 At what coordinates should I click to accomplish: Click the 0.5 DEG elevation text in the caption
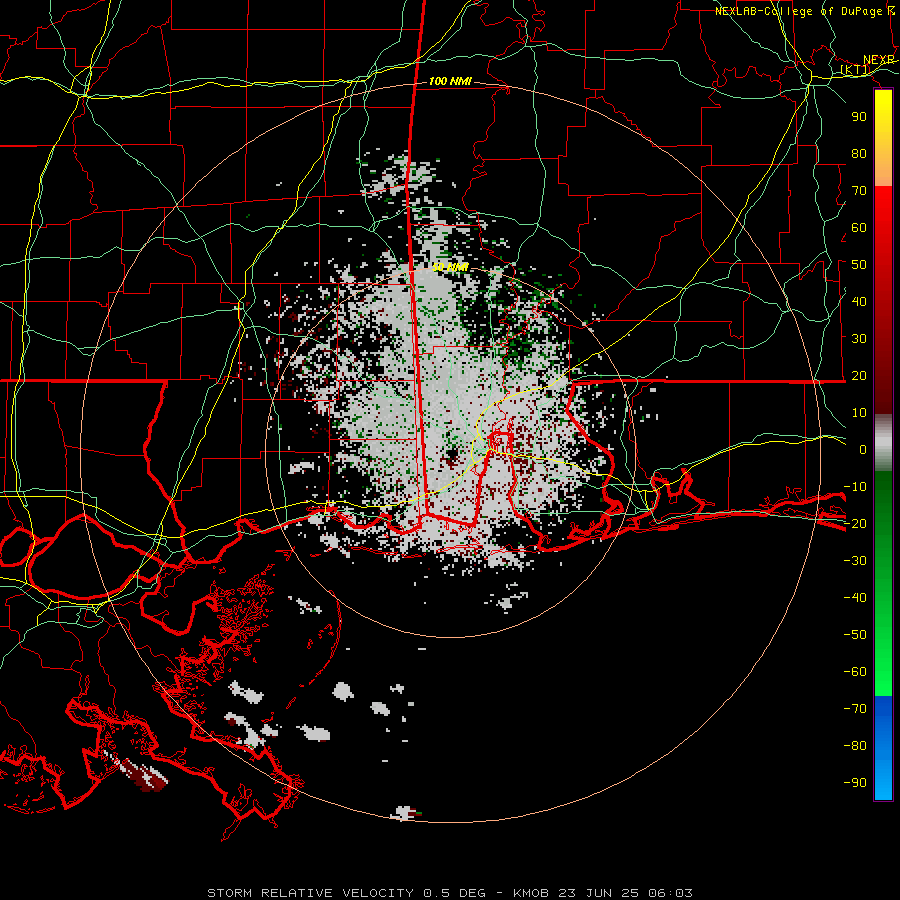pyautogui.click(x=455, y=893)
